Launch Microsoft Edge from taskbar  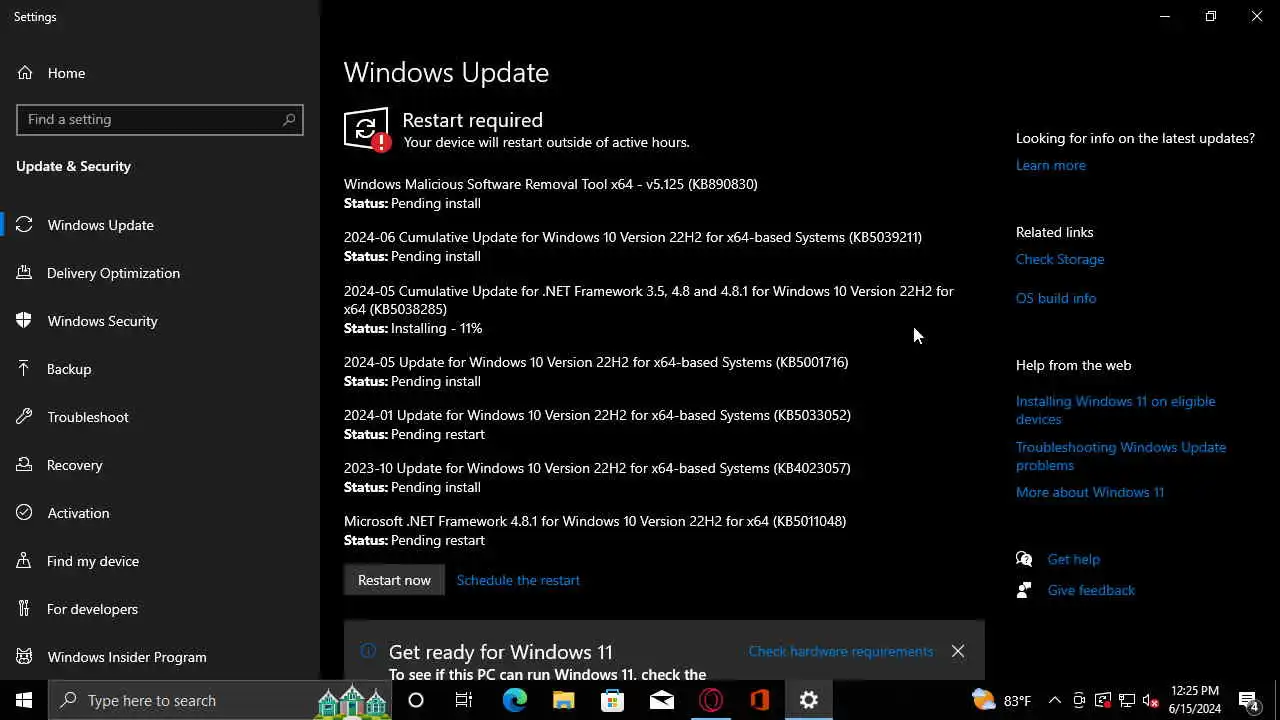(514, 700)
